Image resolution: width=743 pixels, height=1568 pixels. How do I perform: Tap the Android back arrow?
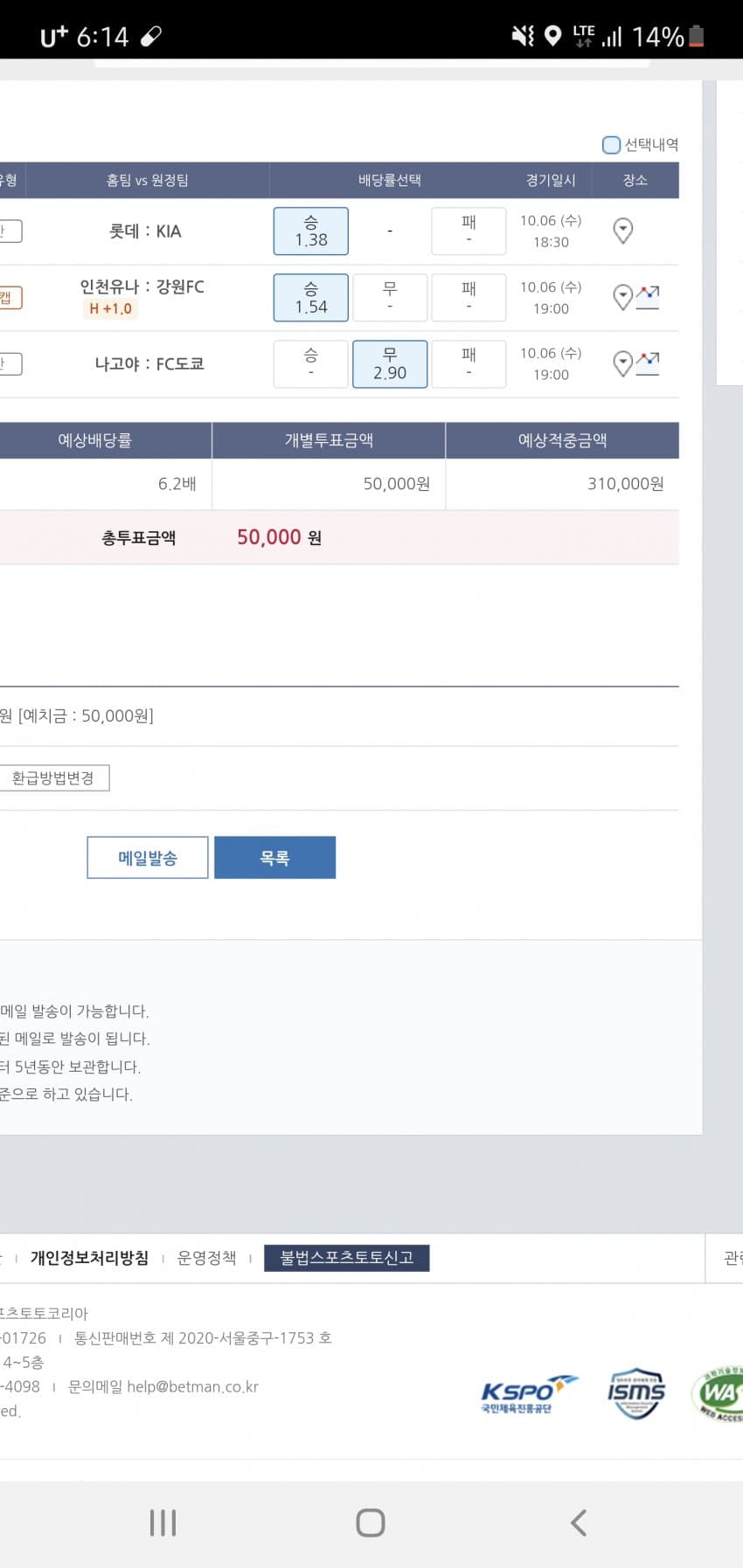[578, 1523]
